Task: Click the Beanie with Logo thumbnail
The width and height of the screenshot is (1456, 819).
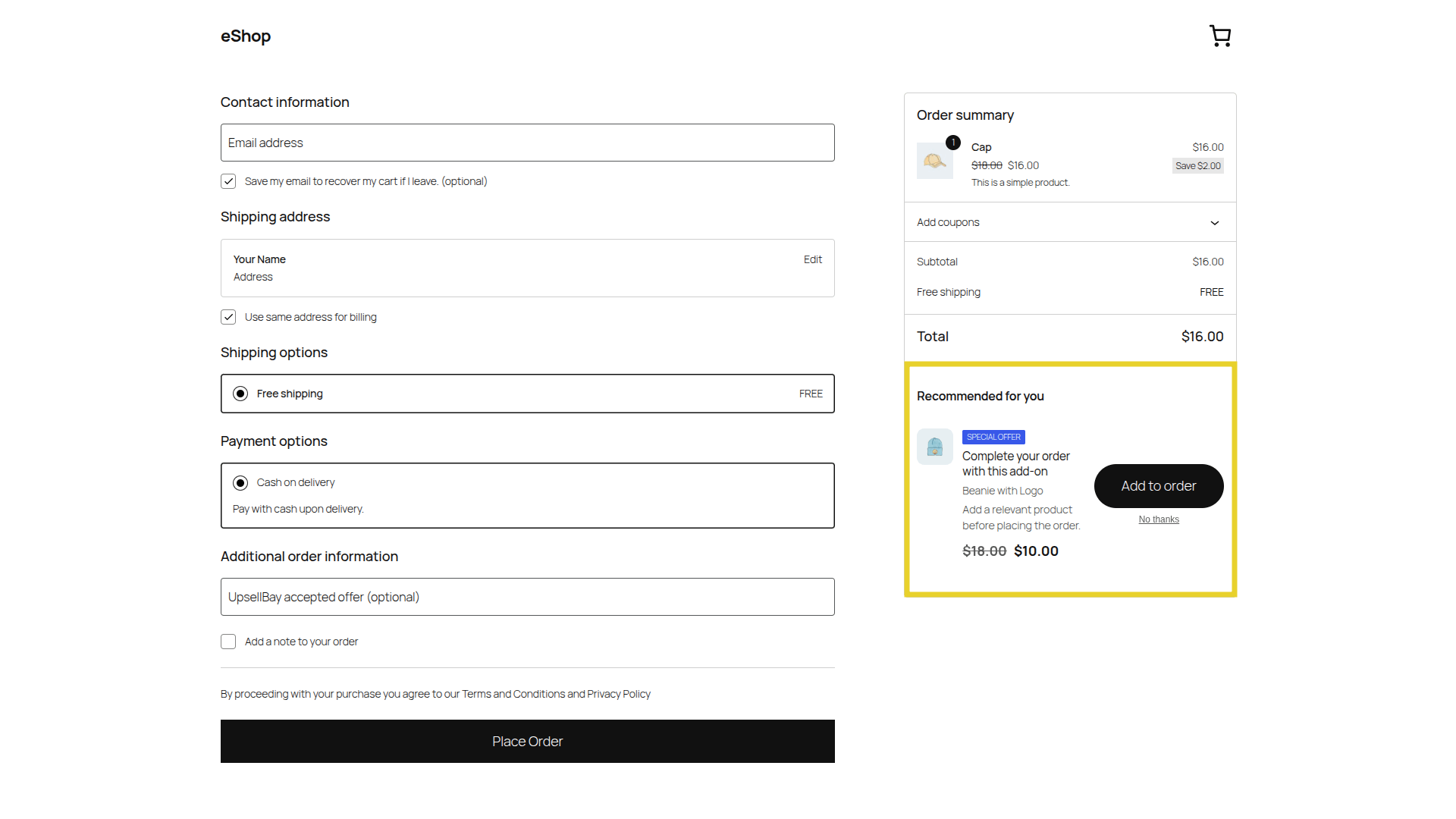Action: [934, 447]
